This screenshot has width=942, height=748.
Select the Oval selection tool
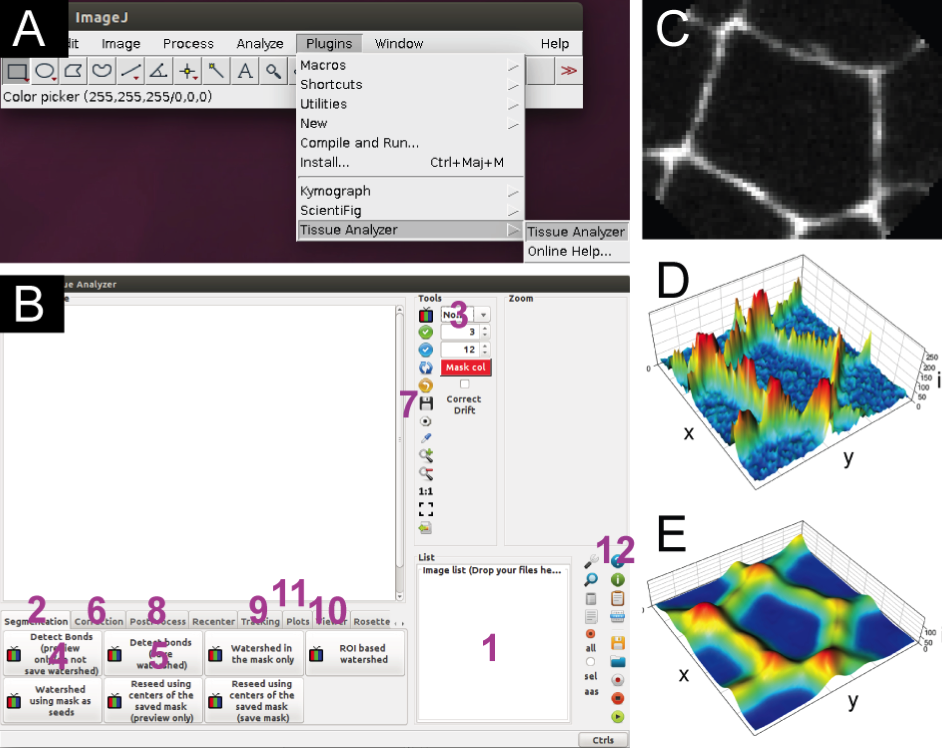pos(45,71)
